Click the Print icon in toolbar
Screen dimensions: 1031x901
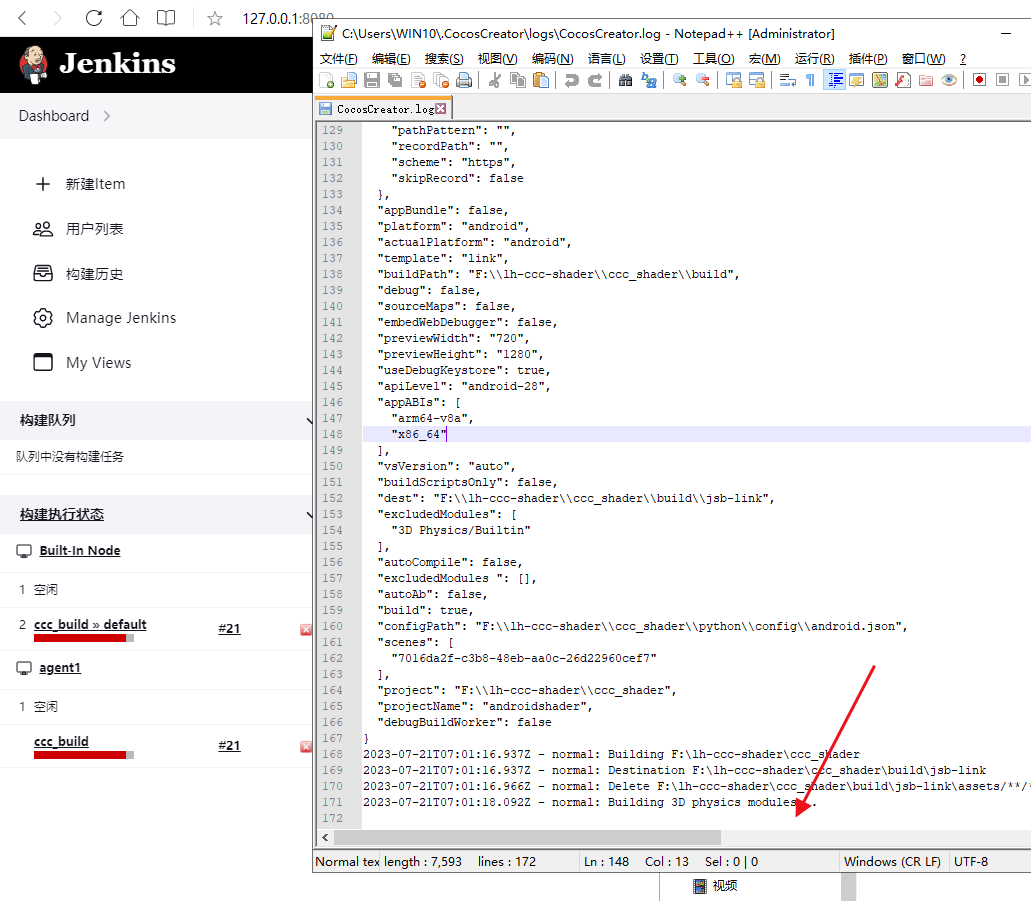pos(464,80)
